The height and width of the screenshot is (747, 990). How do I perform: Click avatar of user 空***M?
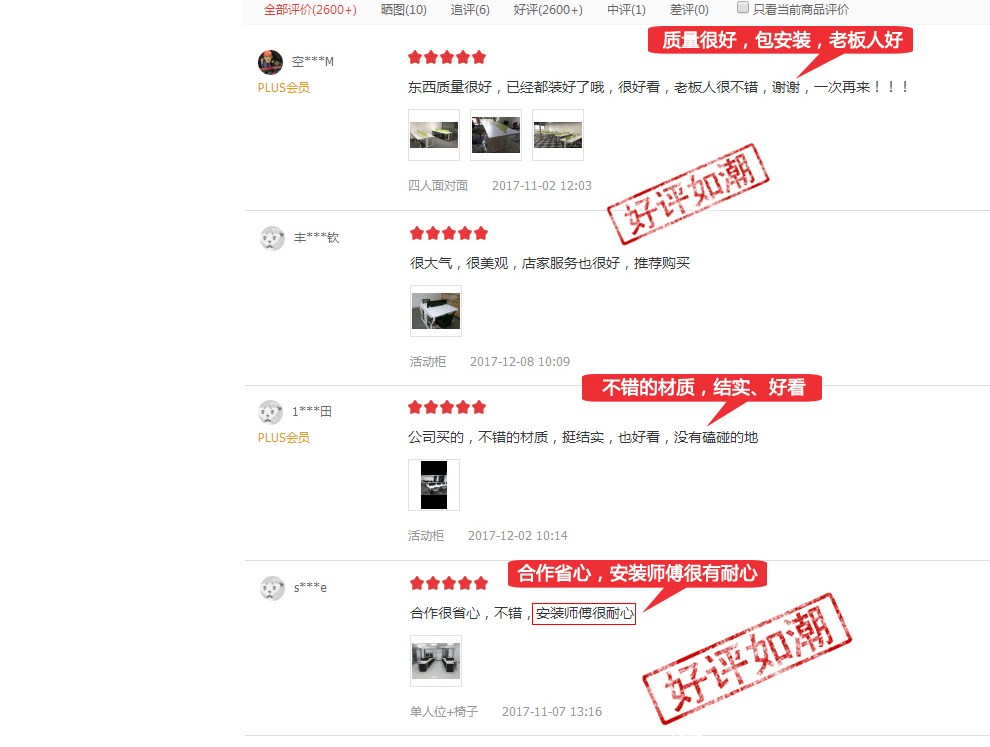click(270, 62)
